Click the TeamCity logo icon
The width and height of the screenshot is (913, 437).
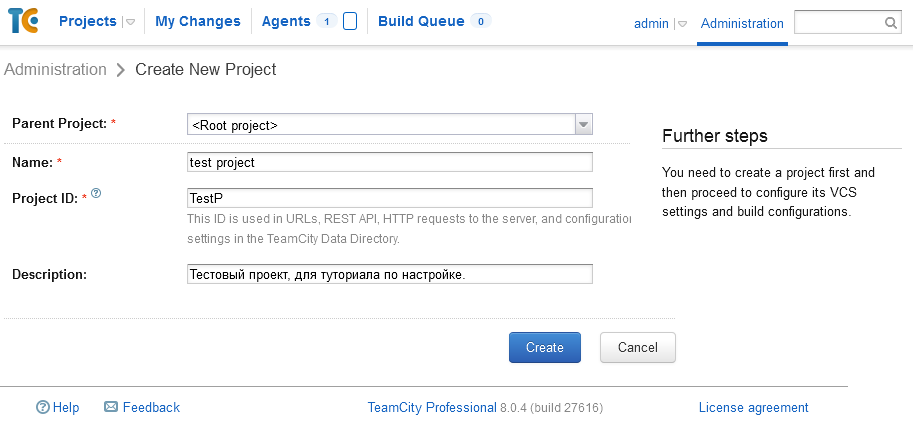tap(23, 21)
